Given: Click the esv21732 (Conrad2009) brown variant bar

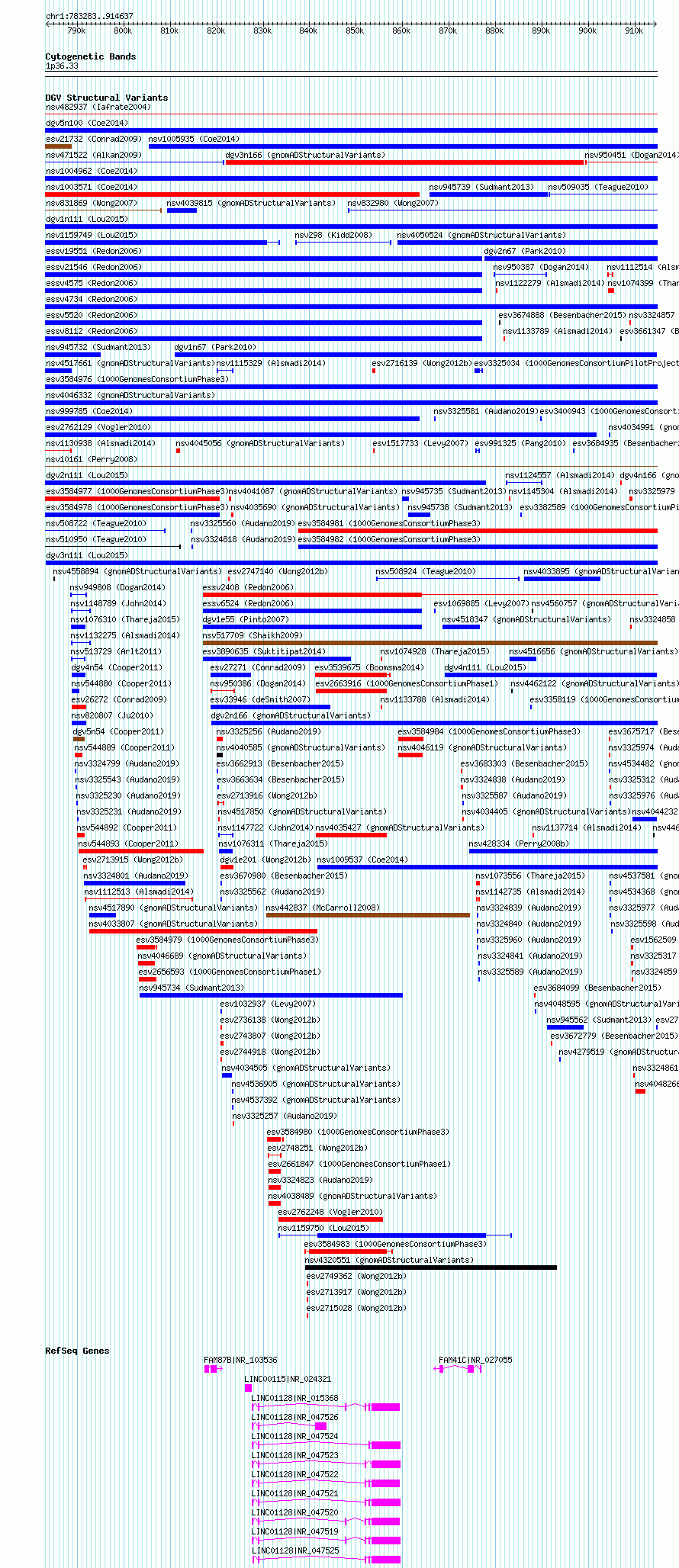Looking at the screenshot, I should coord(59,146).
